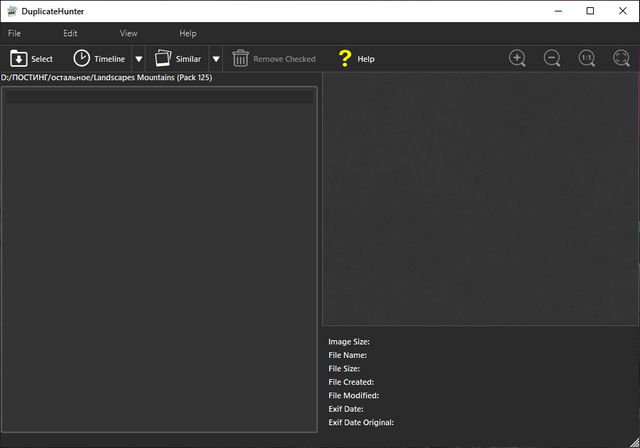The width and height of the screenshot is (640, 448).
Task: Maximize the DuplicateHunter window
Action: [x=590, y=11]
